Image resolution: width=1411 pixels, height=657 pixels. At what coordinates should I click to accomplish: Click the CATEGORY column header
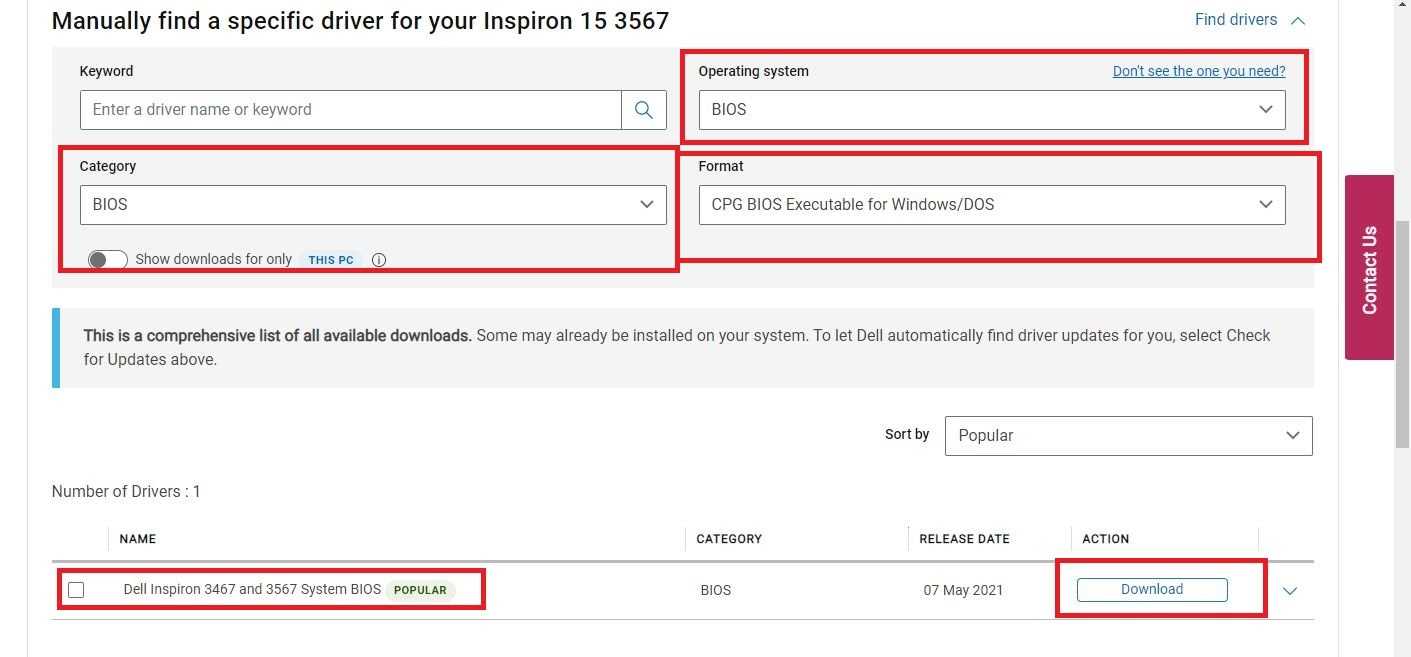coord(729,539)
